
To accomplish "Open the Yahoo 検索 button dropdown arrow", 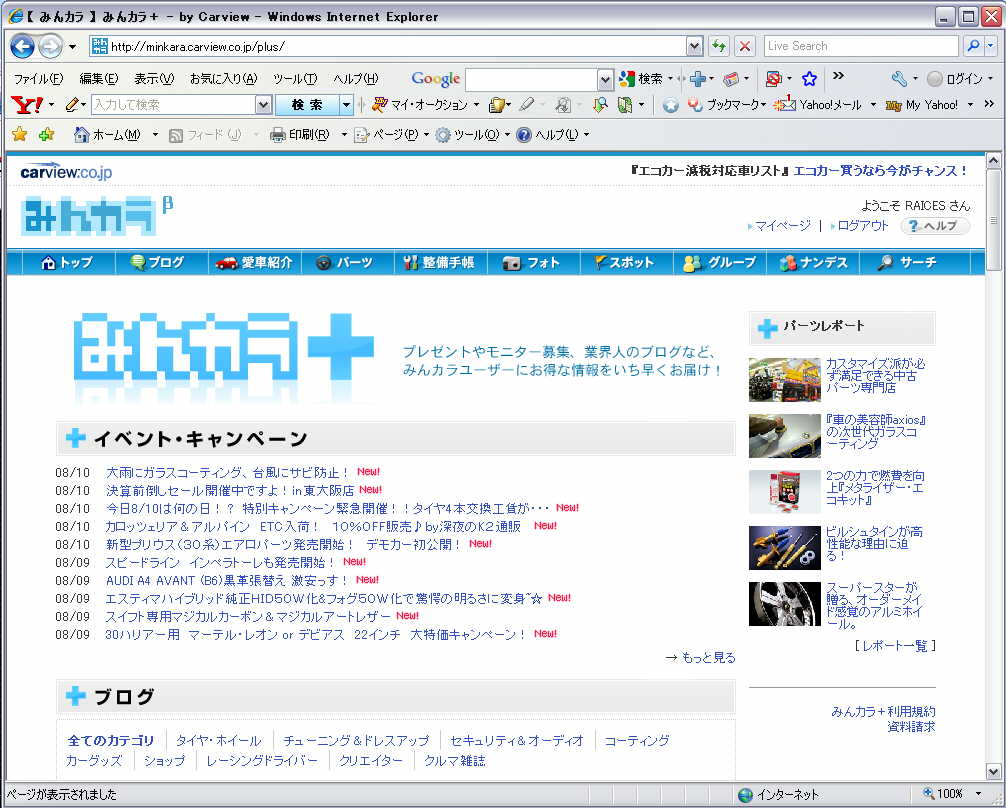I will [346, 105].
